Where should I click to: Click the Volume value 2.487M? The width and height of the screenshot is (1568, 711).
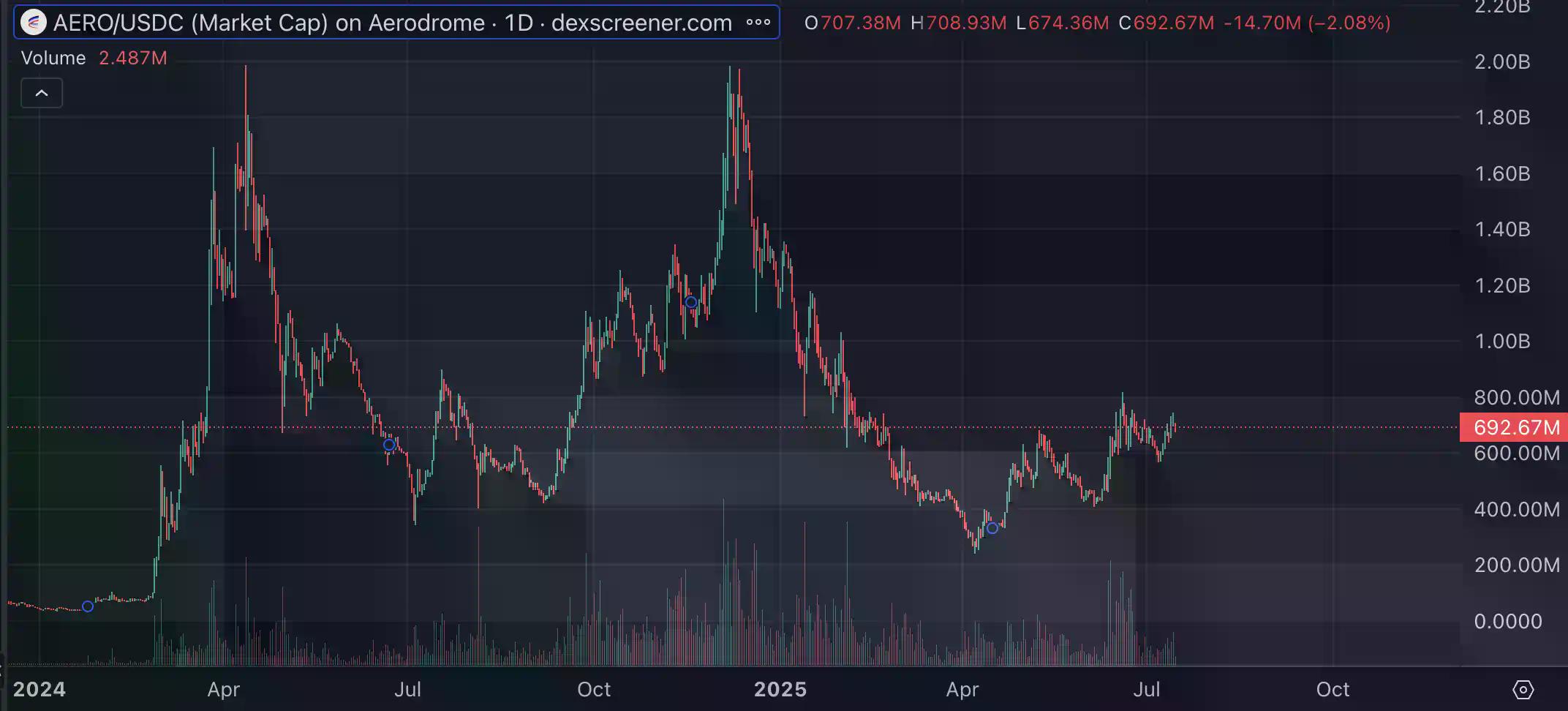[133, 59]
